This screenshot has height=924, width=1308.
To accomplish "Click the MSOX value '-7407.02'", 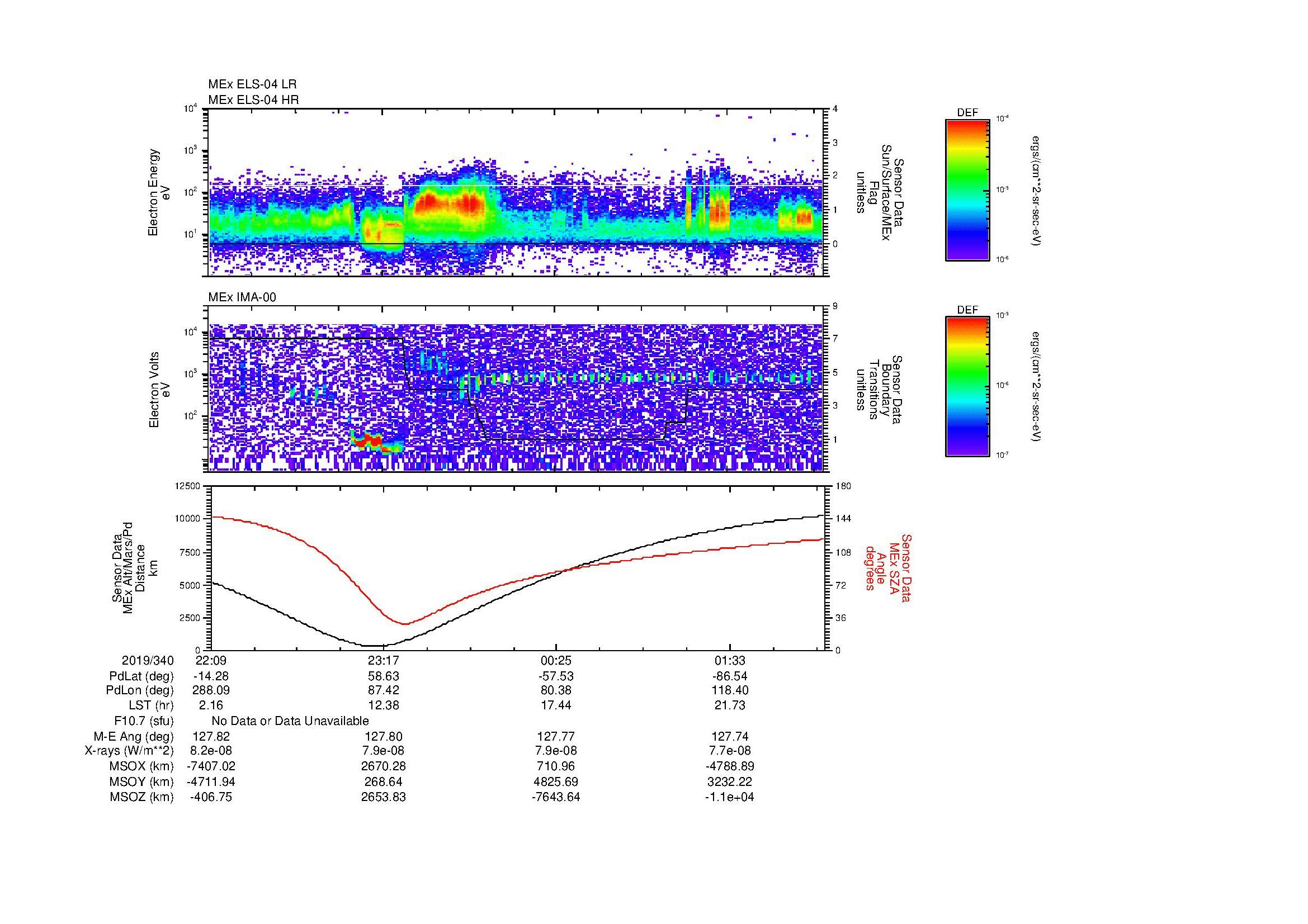I will 211,766.
